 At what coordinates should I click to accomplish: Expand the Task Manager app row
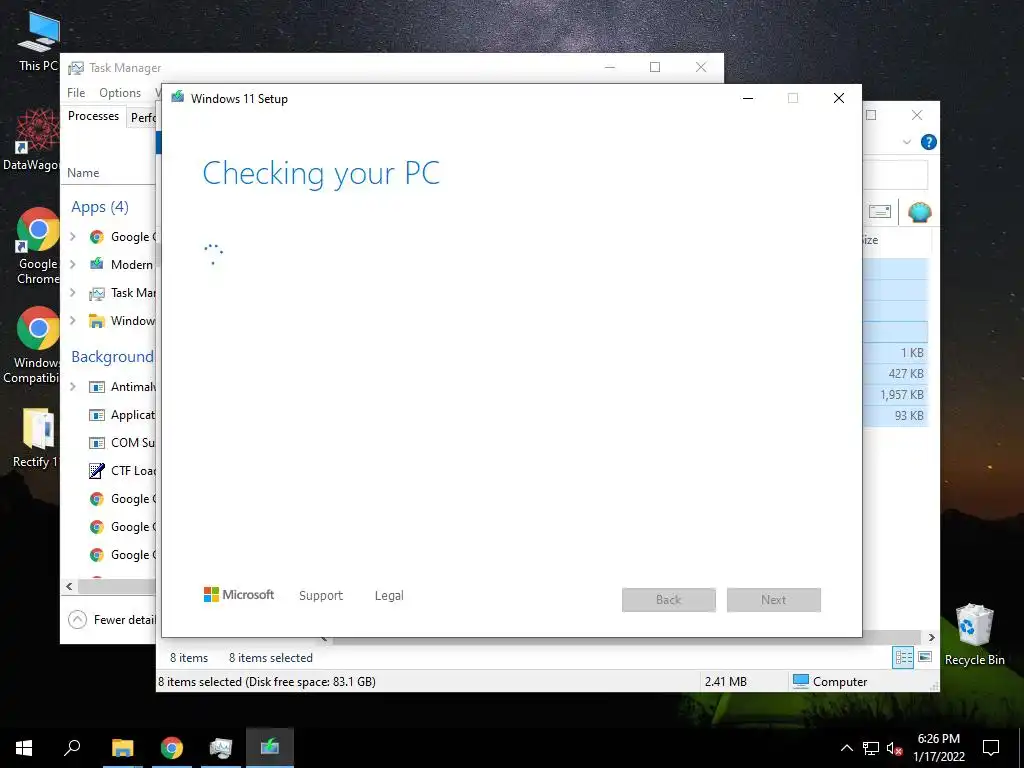(x=73, y=293)
